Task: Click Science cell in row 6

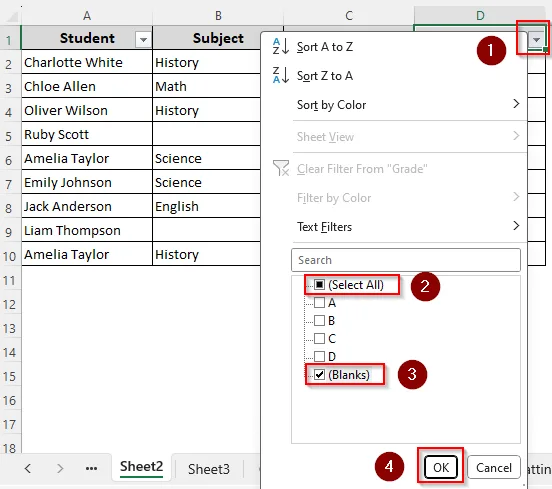Action: [x=207, y=158]
